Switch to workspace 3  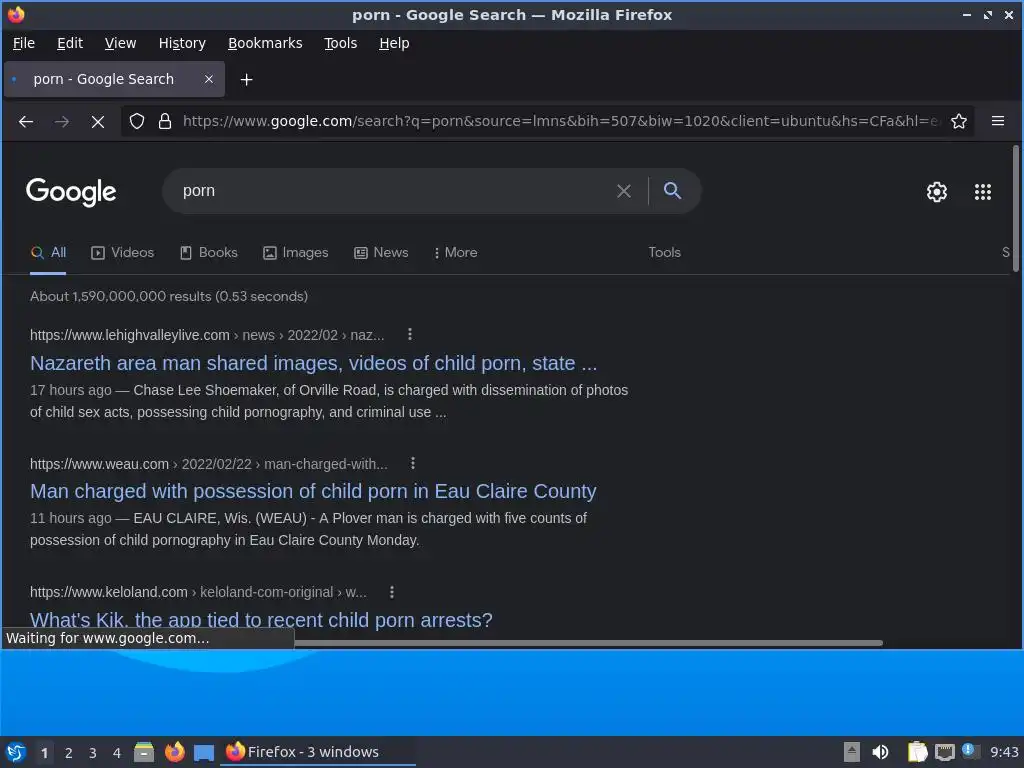click(x=93, y=753)
